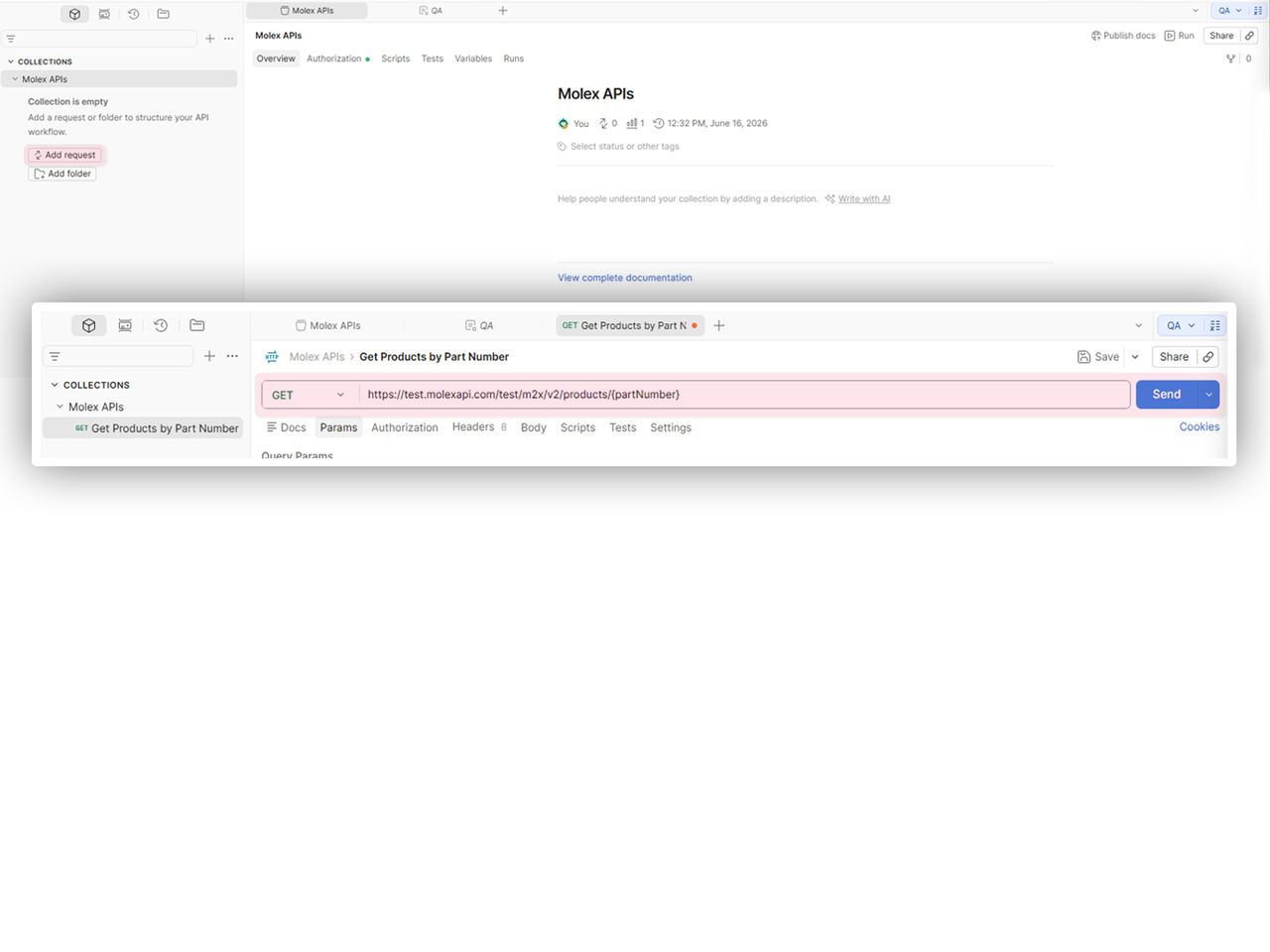Screen dimensions: 1270x952
Task: Click the link icon beside Share in the background window
Action: point(1249,36)
